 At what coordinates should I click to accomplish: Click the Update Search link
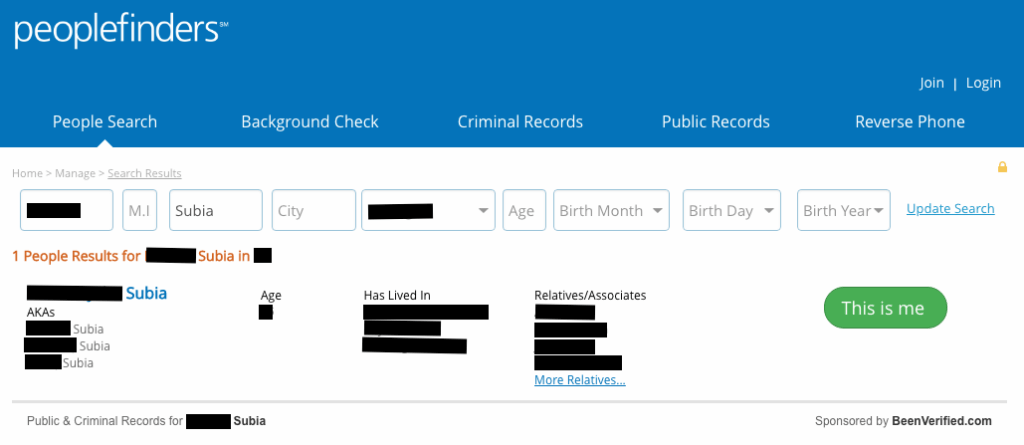pyautogui.click(x=950, y=209)
